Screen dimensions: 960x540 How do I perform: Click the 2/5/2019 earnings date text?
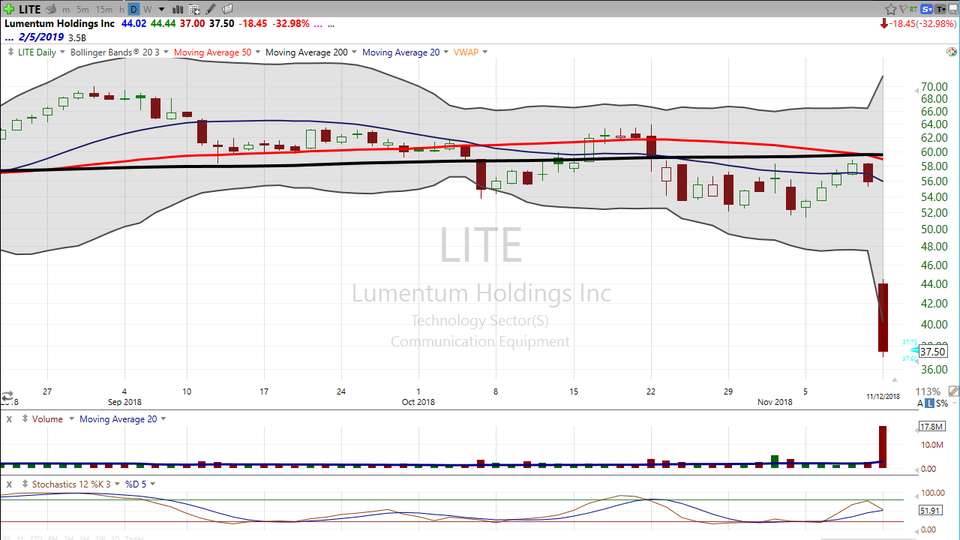tap(41, 37)
